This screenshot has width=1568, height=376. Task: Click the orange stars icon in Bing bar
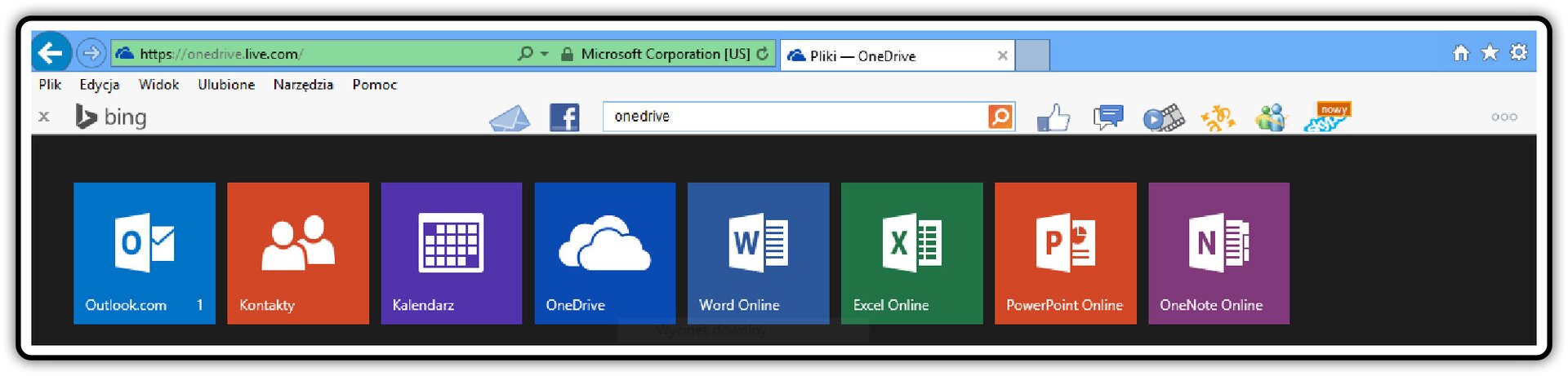pyautogui.click(x=1218, y=118)
